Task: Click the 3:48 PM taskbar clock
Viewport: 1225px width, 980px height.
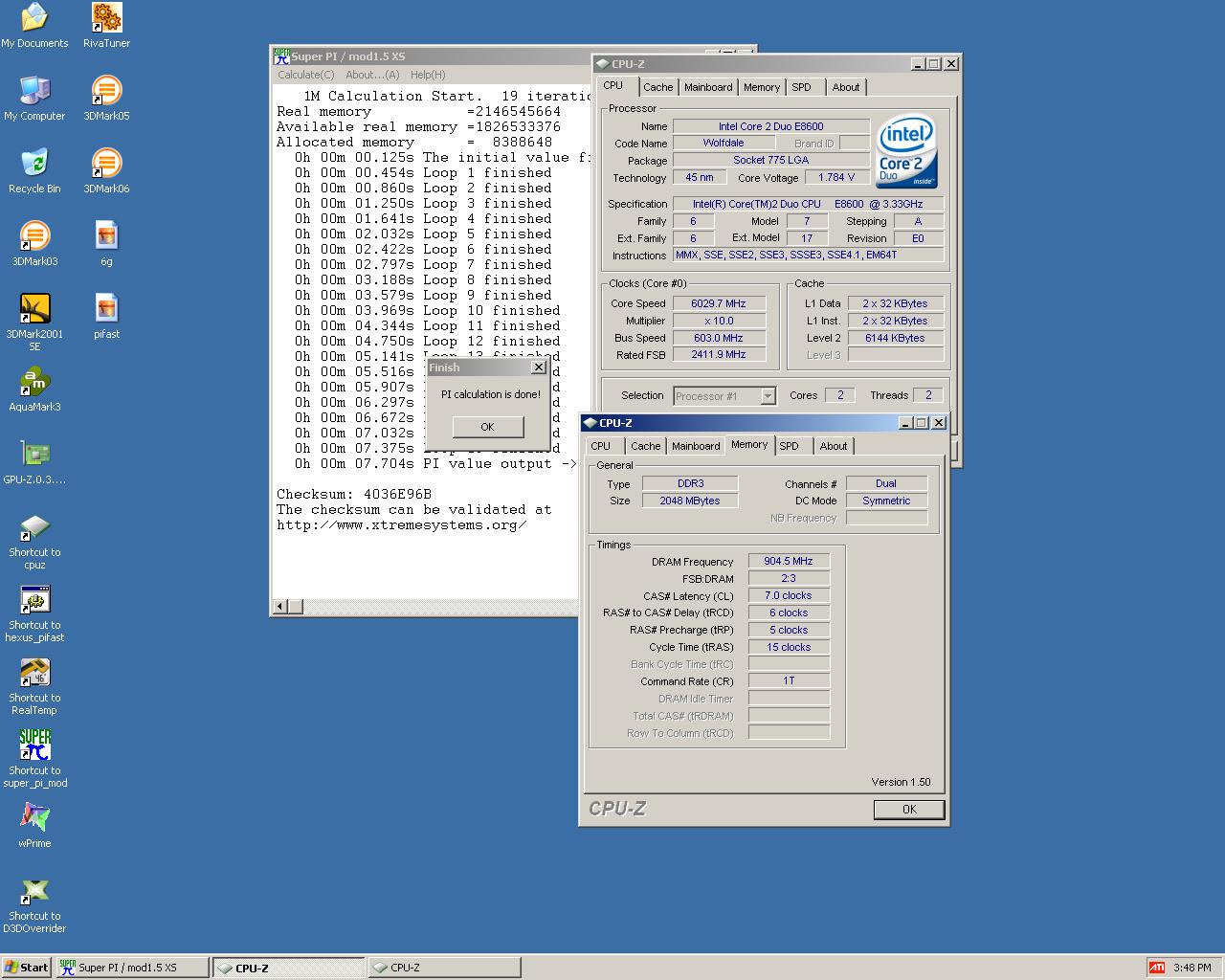Action: click(x=1192, y=968)
